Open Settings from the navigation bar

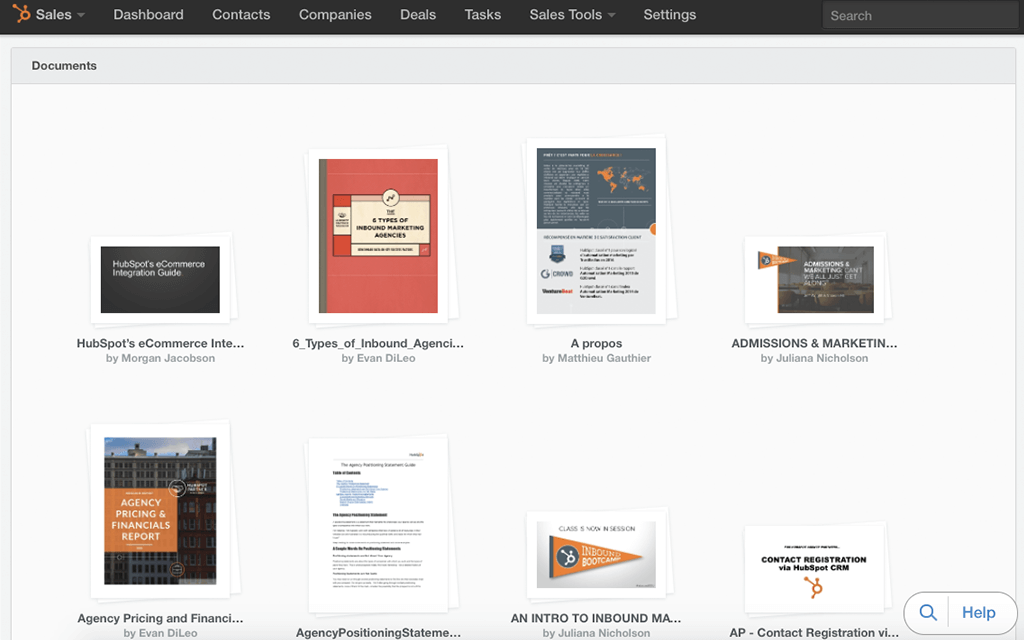click(669, 15)
